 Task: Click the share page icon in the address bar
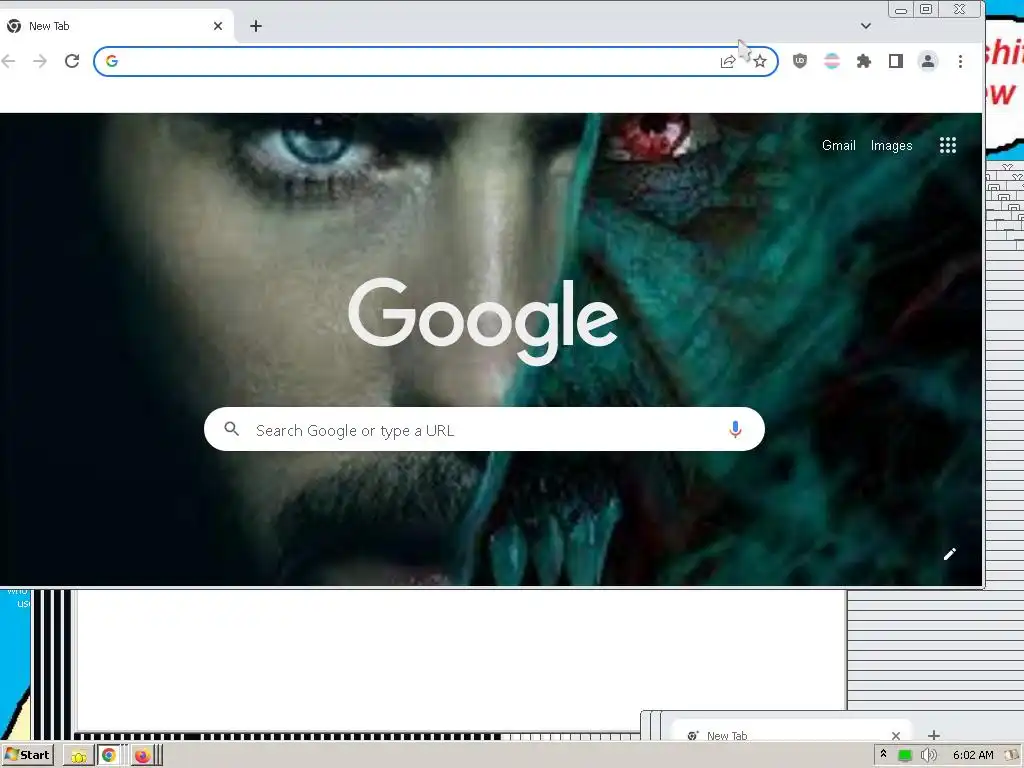click(728, 61)
